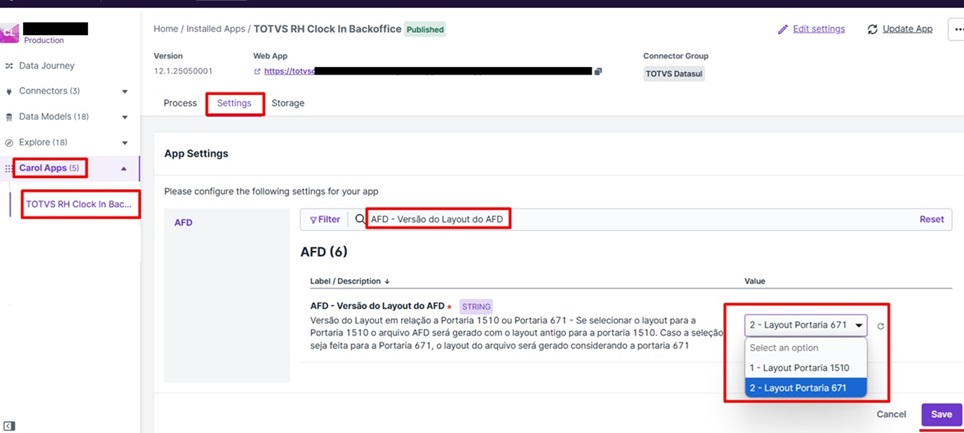Click the TOTVS Datasul connector group tag
964x433 pixels.
674,74
